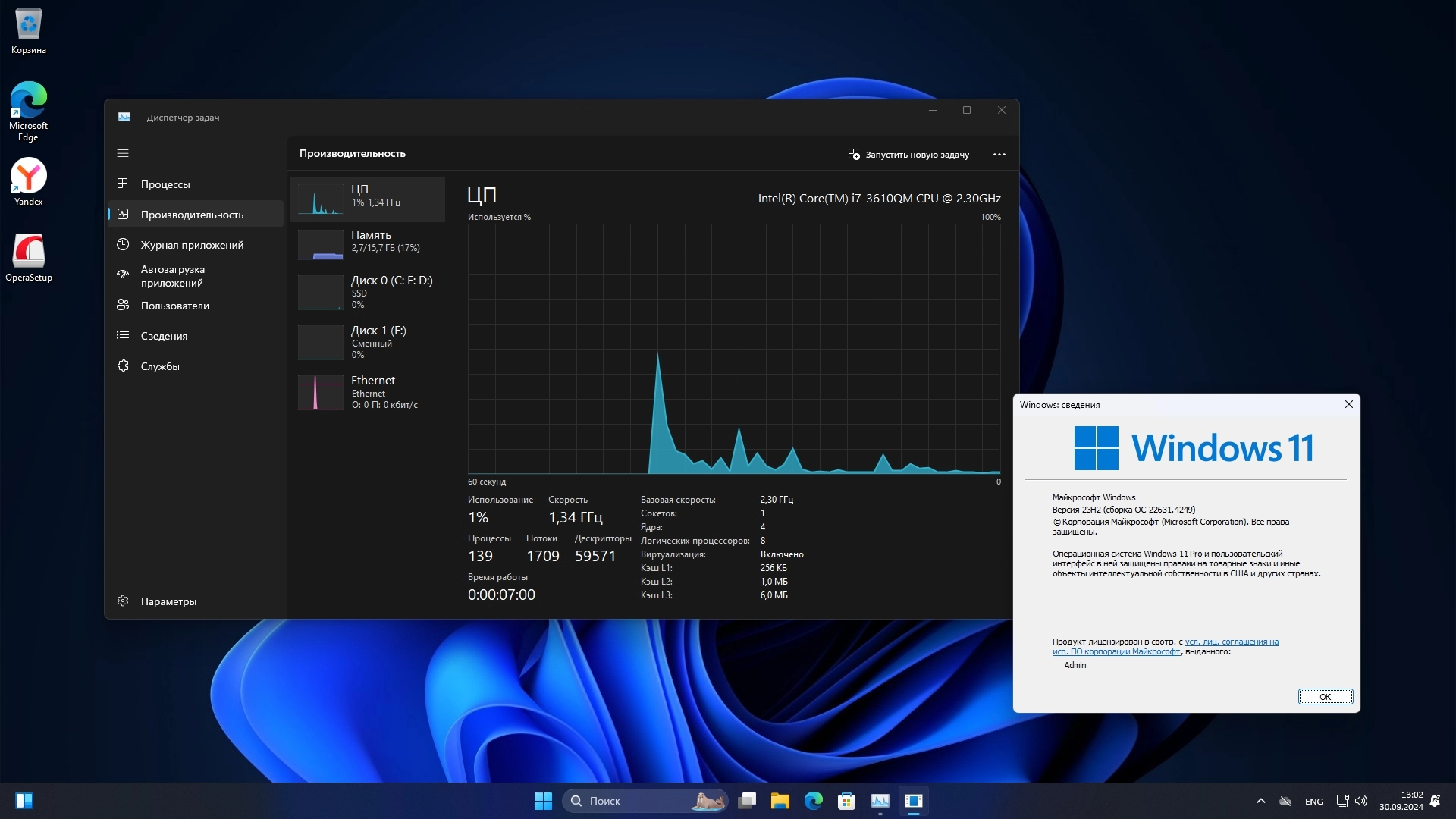Open the three-dots more options menu
This screenshot has width=1456, height=819.
pyautogui.click(x=999, y=154)
